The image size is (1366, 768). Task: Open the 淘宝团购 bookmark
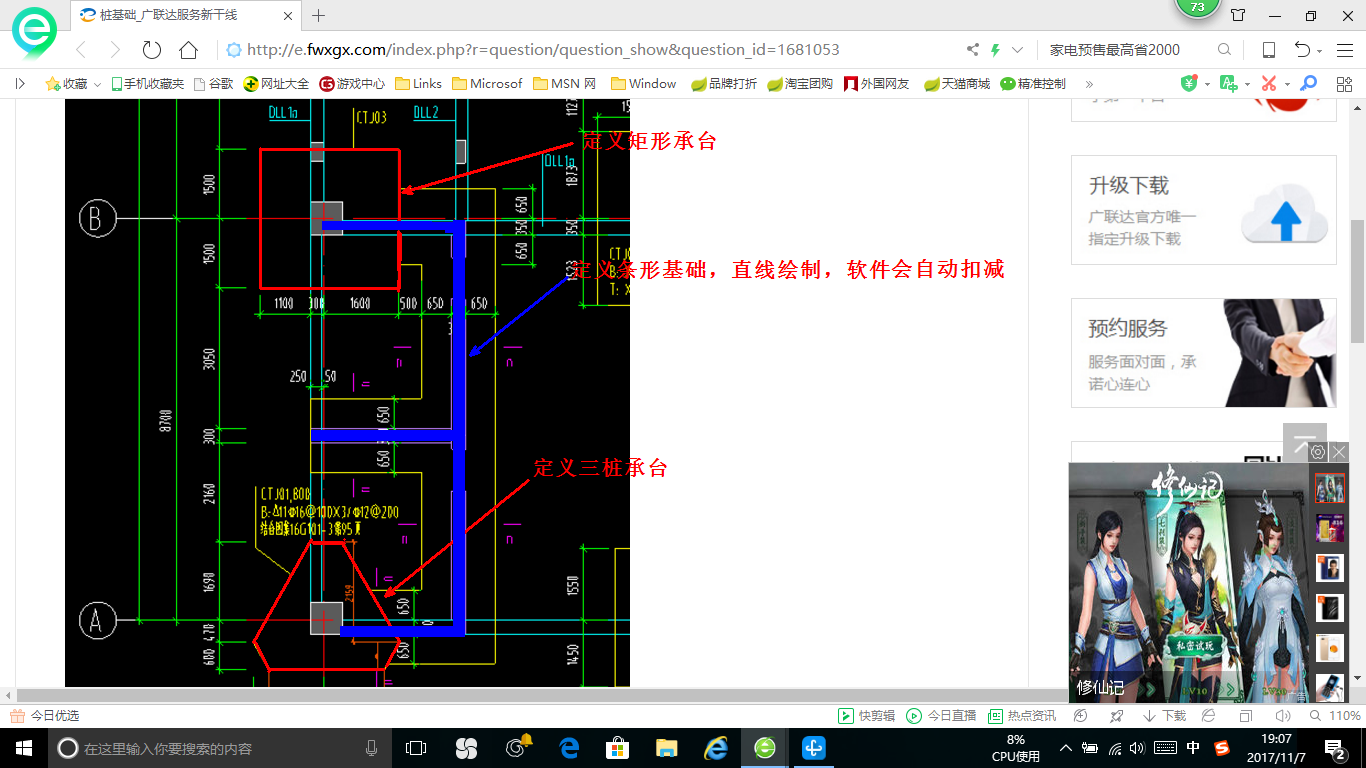click(800, 84)
